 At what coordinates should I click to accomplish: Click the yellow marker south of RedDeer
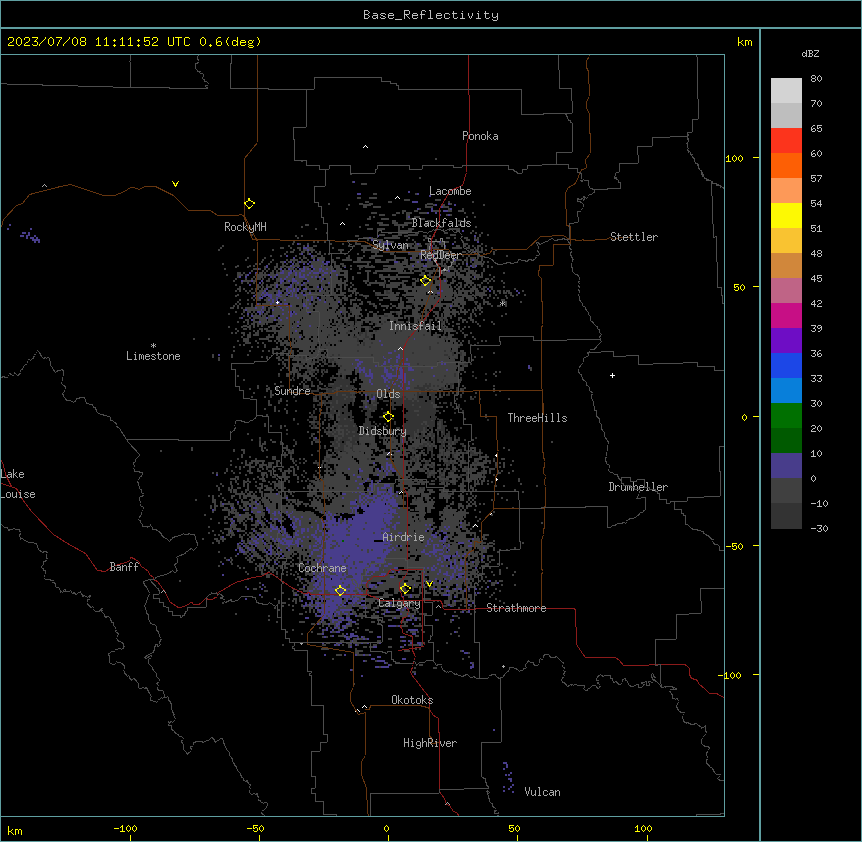[426, 281]
